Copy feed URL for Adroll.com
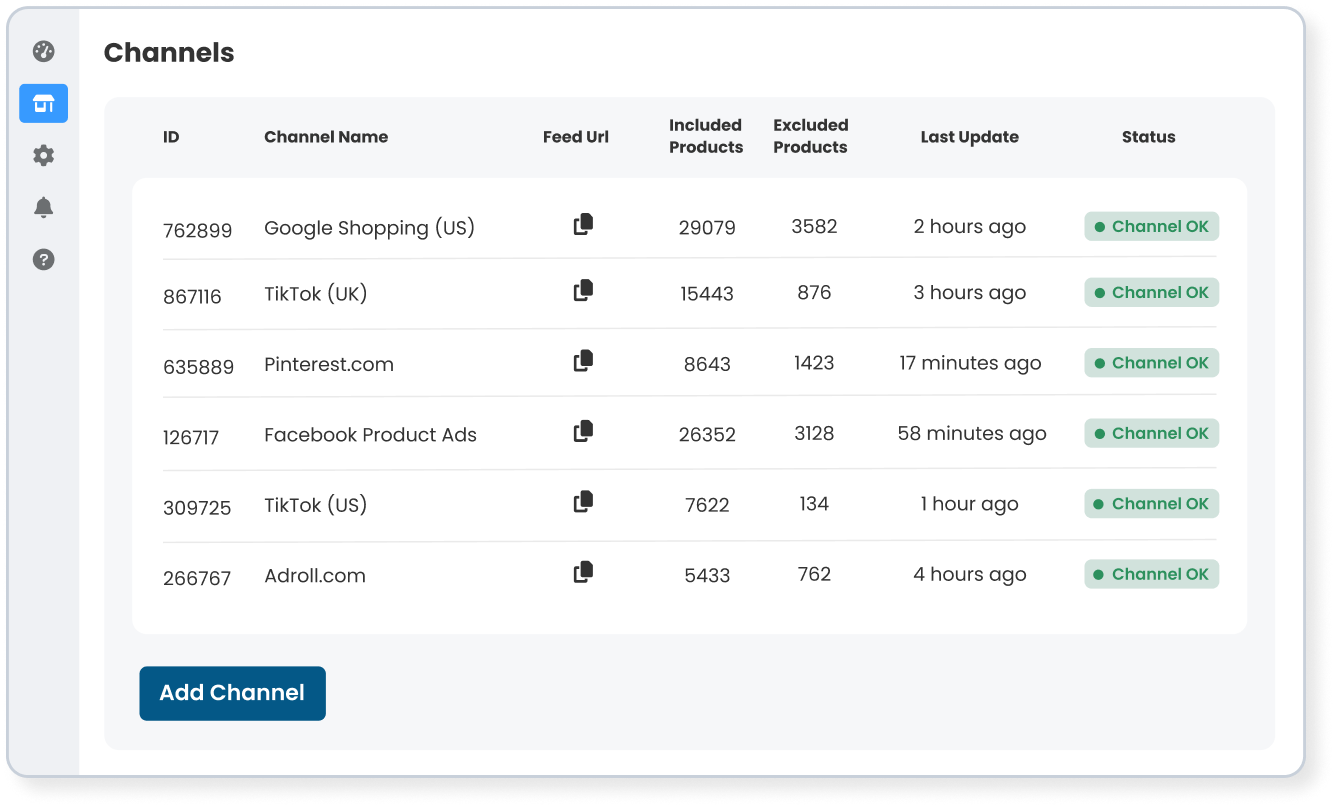1336x808 pixels. (x=583, y=573)
